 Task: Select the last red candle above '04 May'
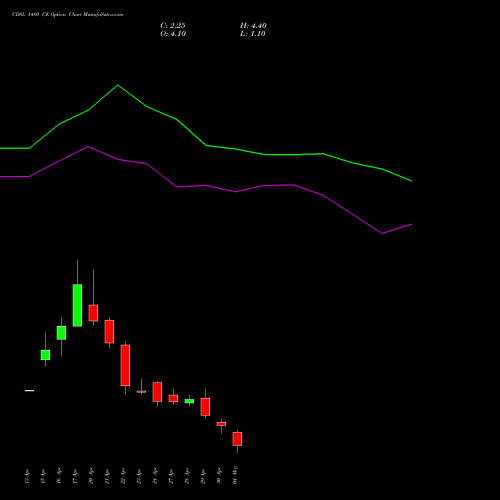click(x=237, y=439)
